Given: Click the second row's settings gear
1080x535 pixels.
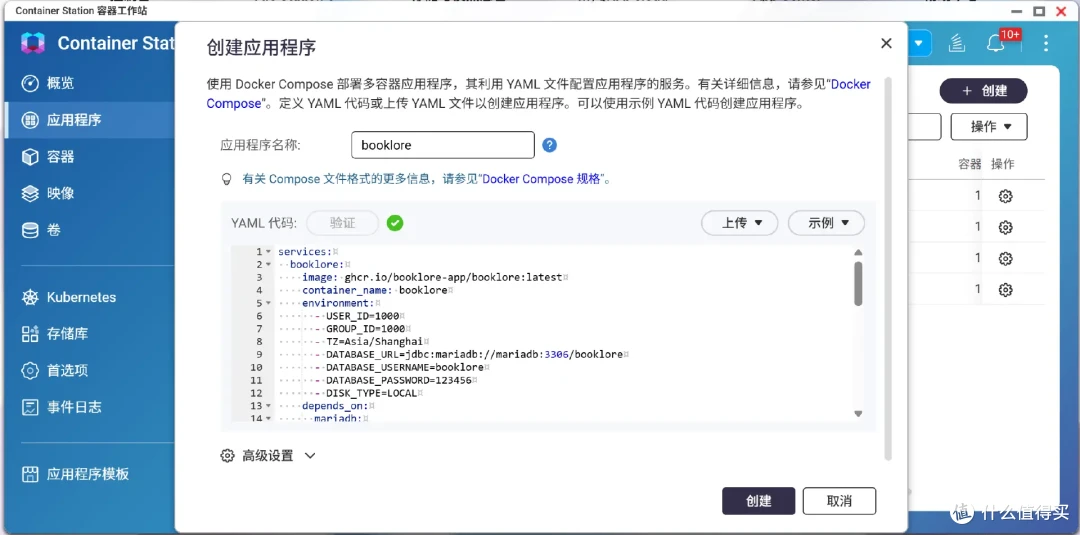Looking at the screenshot, I should pyautogui.click(x=1006, y=227).
